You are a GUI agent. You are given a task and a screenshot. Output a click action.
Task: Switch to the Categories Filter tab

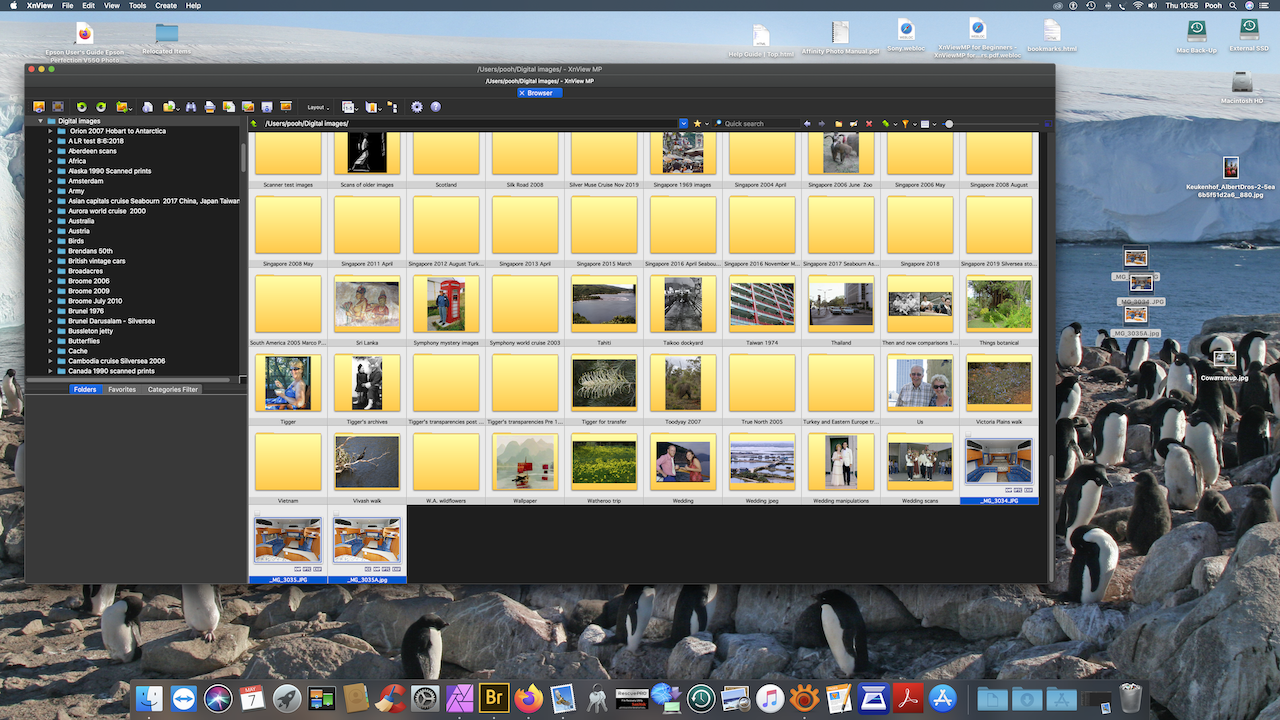[173, 389]
